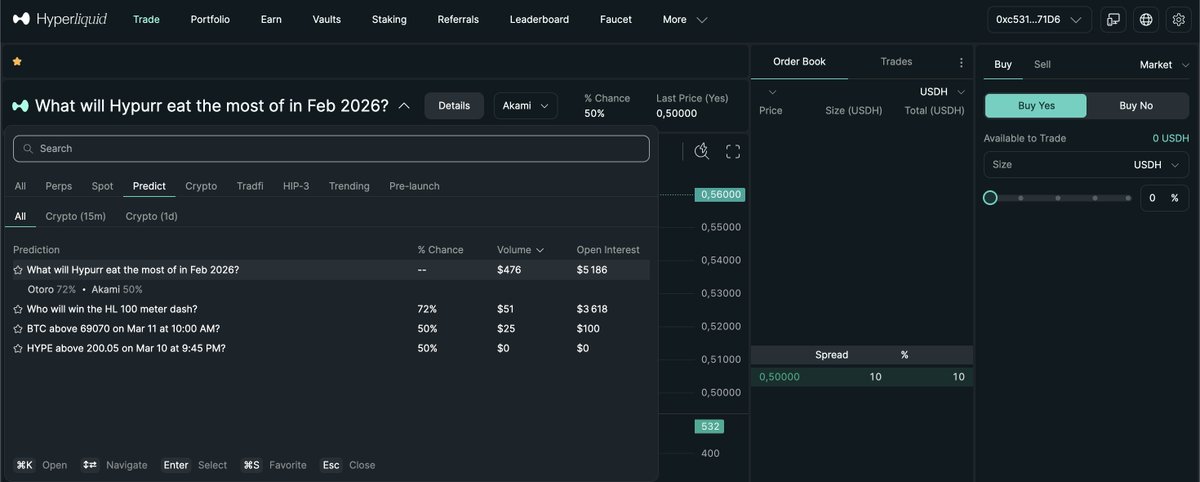Screen dimensions: 1200x482
Task: Select the Pre-launch category tab
Action: 414,186
